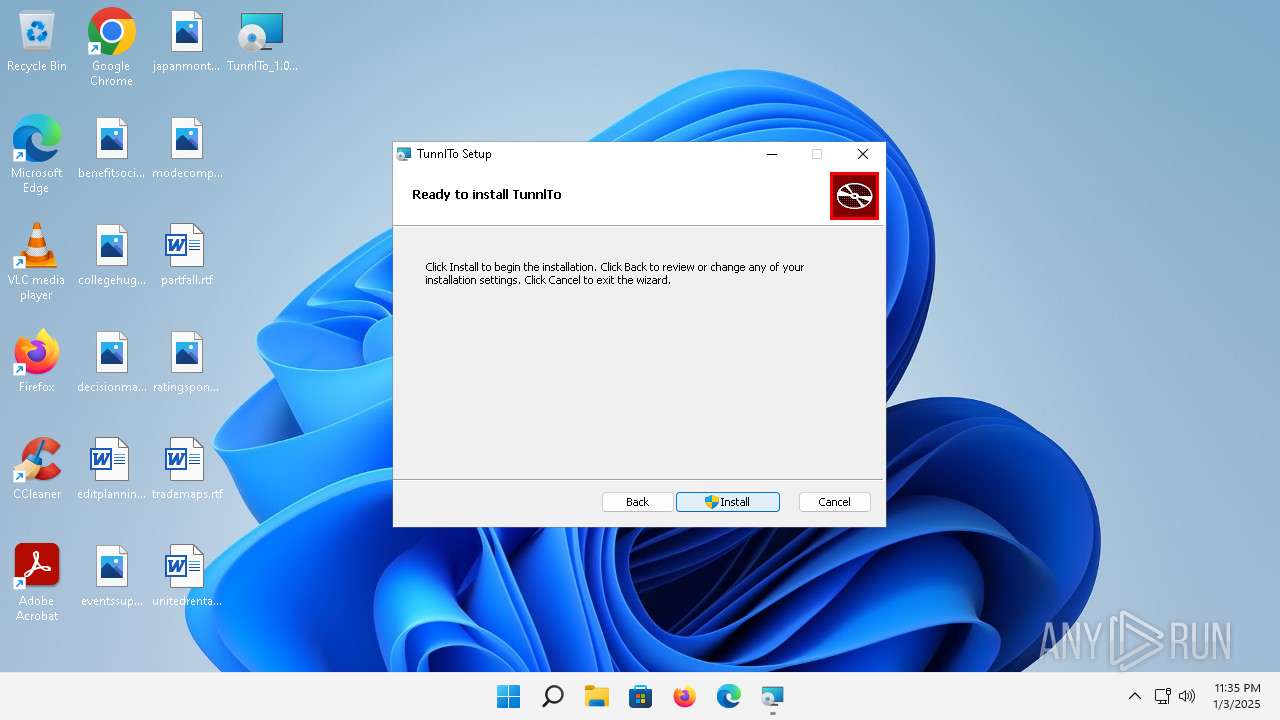Open Microsoft Edge from the taskbar
1280x720 pixels.
728,696
